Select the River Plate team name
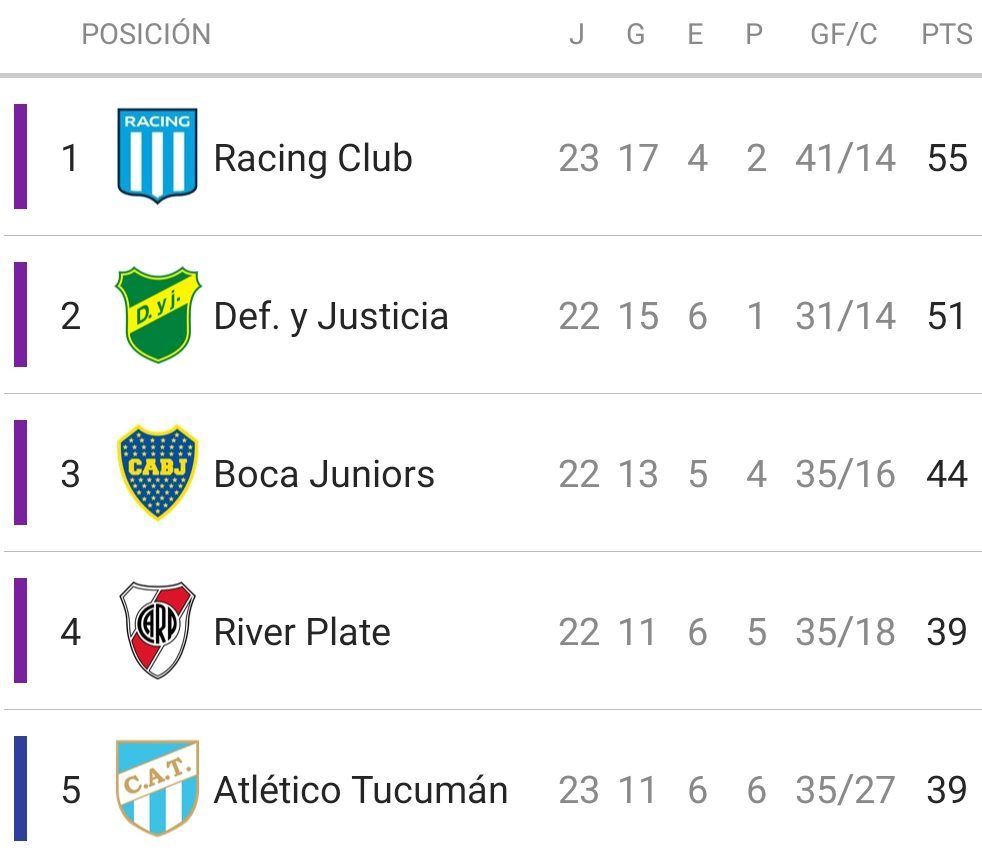Viewport: 982px width, 857px height. tap(302, 632)
